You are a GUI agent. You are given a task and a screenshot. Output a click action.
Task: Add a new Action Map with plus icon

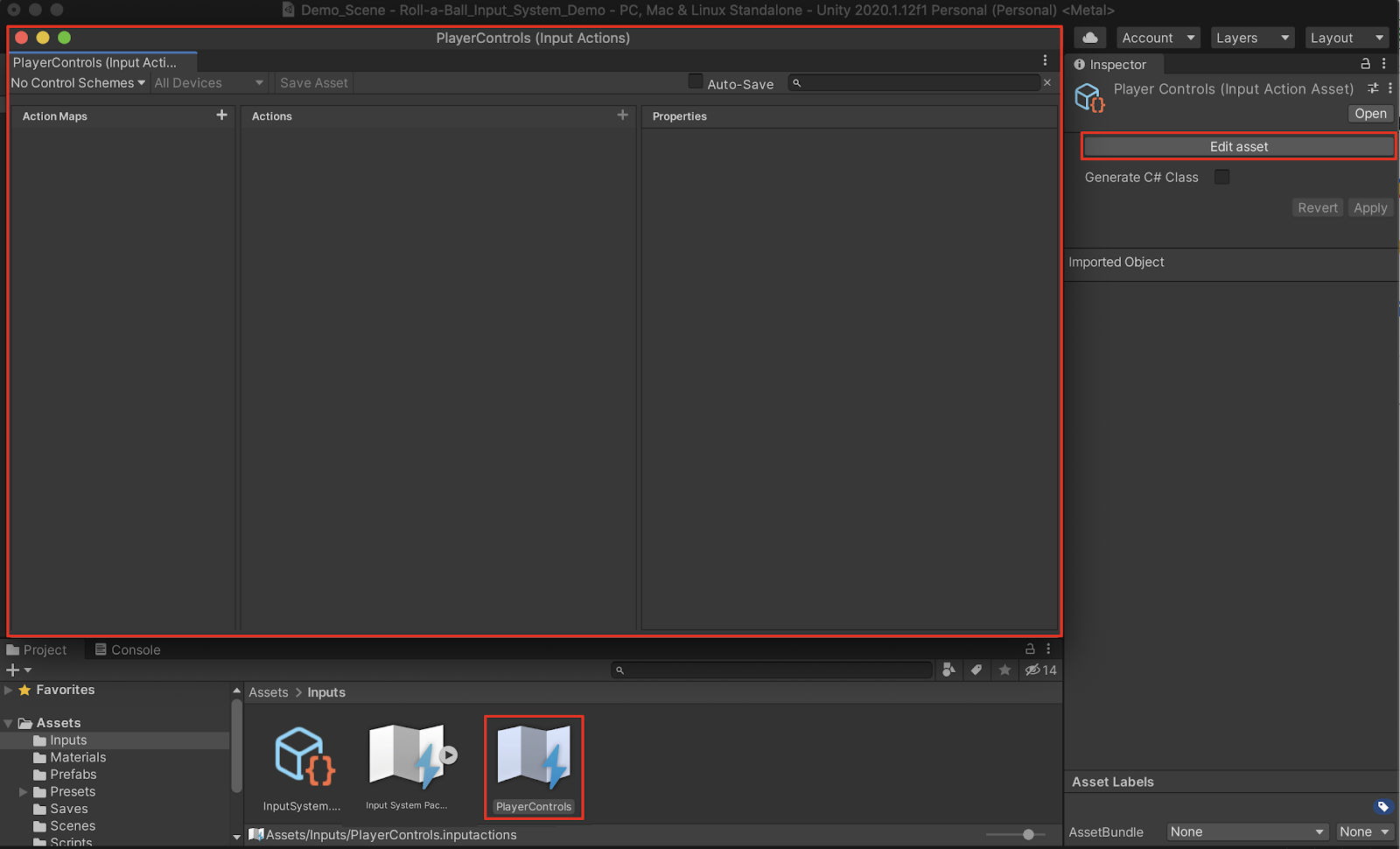pyautogui.click(x=221, y=116)
